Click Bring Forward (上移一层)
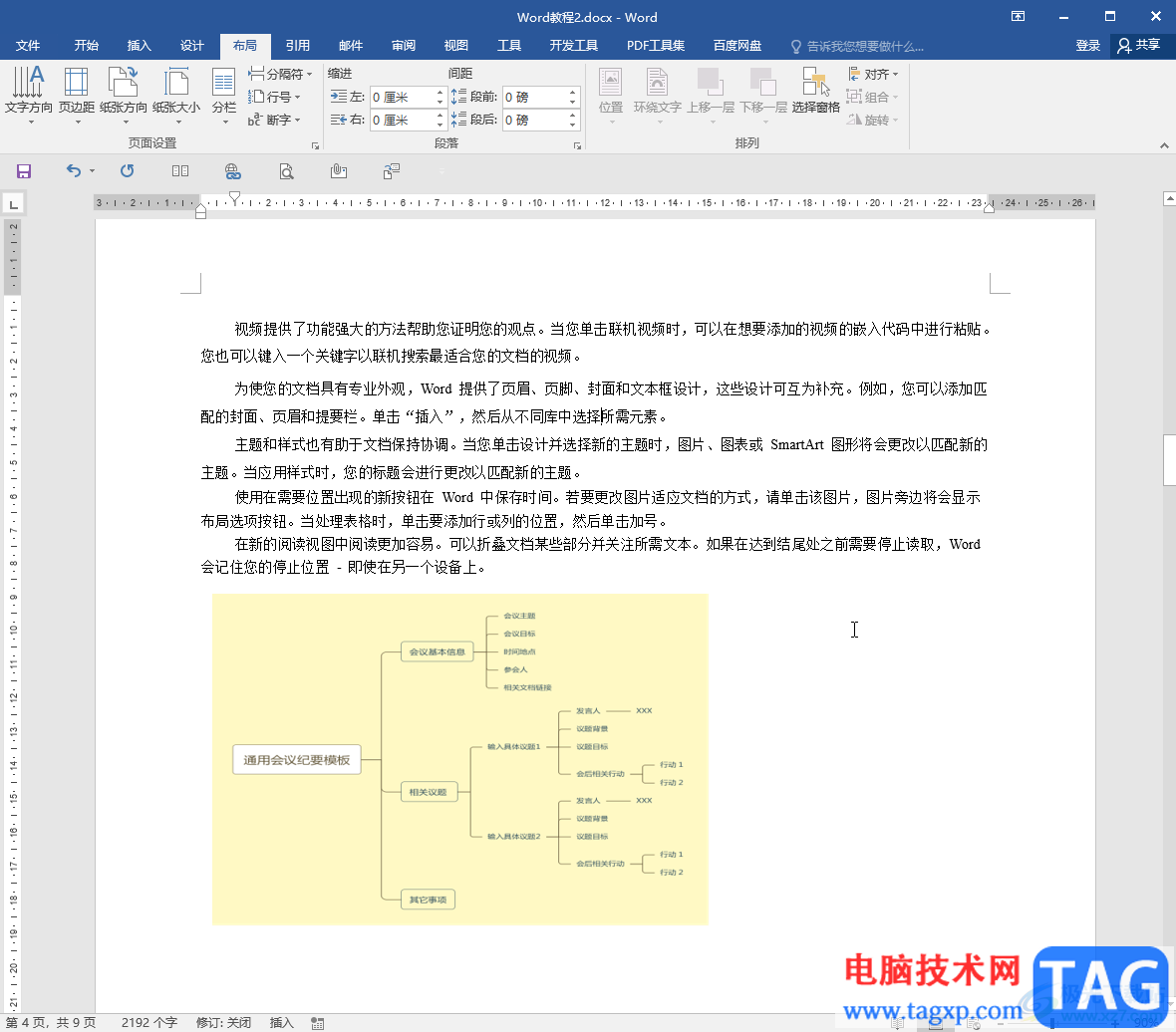Viewport: 1176px width, 1032px height. (711, 95)
